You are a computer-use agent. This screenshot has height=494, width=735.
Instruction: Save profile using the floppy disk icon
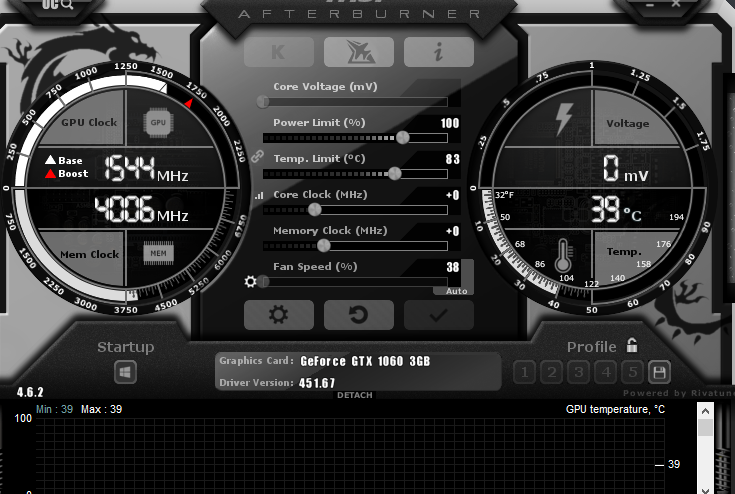click(658, 372)
